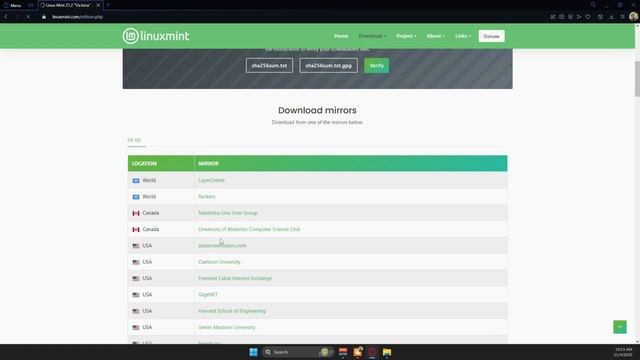Open University of Waterloo Computer Science Club mirror
This screenshot has height=360, width=640.
[x=249, y=229]
